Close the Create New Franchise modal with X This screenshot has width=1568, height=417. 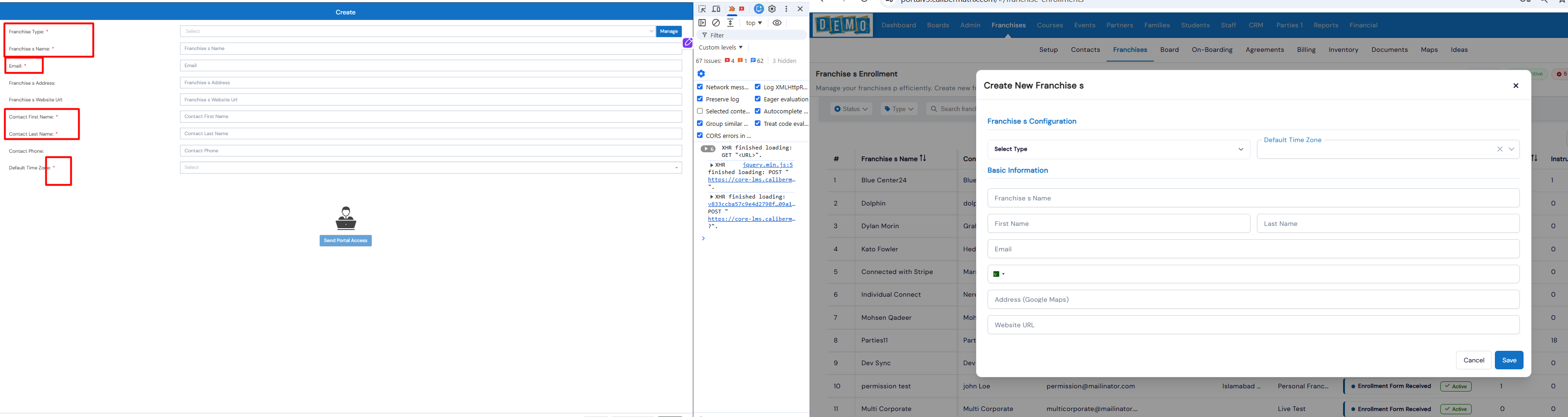pyautogui.click(x=1516, y=86)
